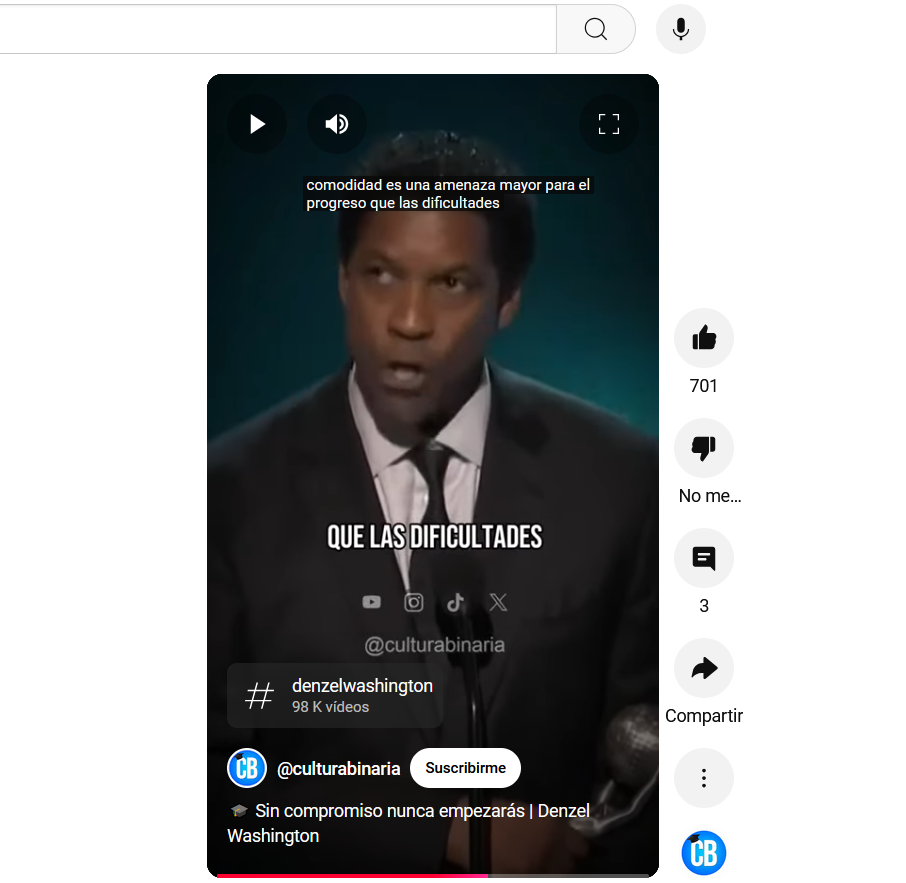Click the Suscribirme button

(x=465, y=768)
